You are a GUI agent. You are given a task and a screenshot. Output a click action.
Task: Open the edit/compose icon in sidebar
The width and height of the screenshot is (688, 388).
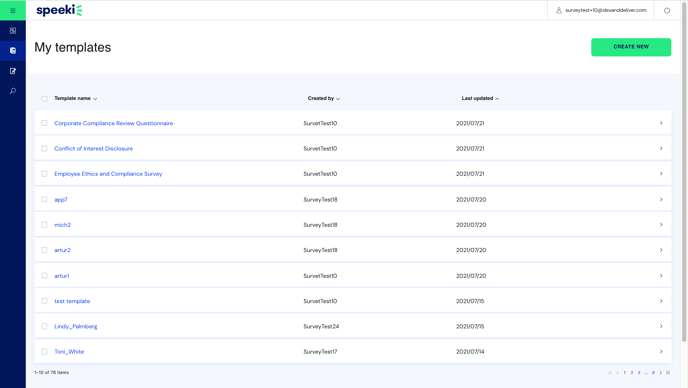coord(13,71)
